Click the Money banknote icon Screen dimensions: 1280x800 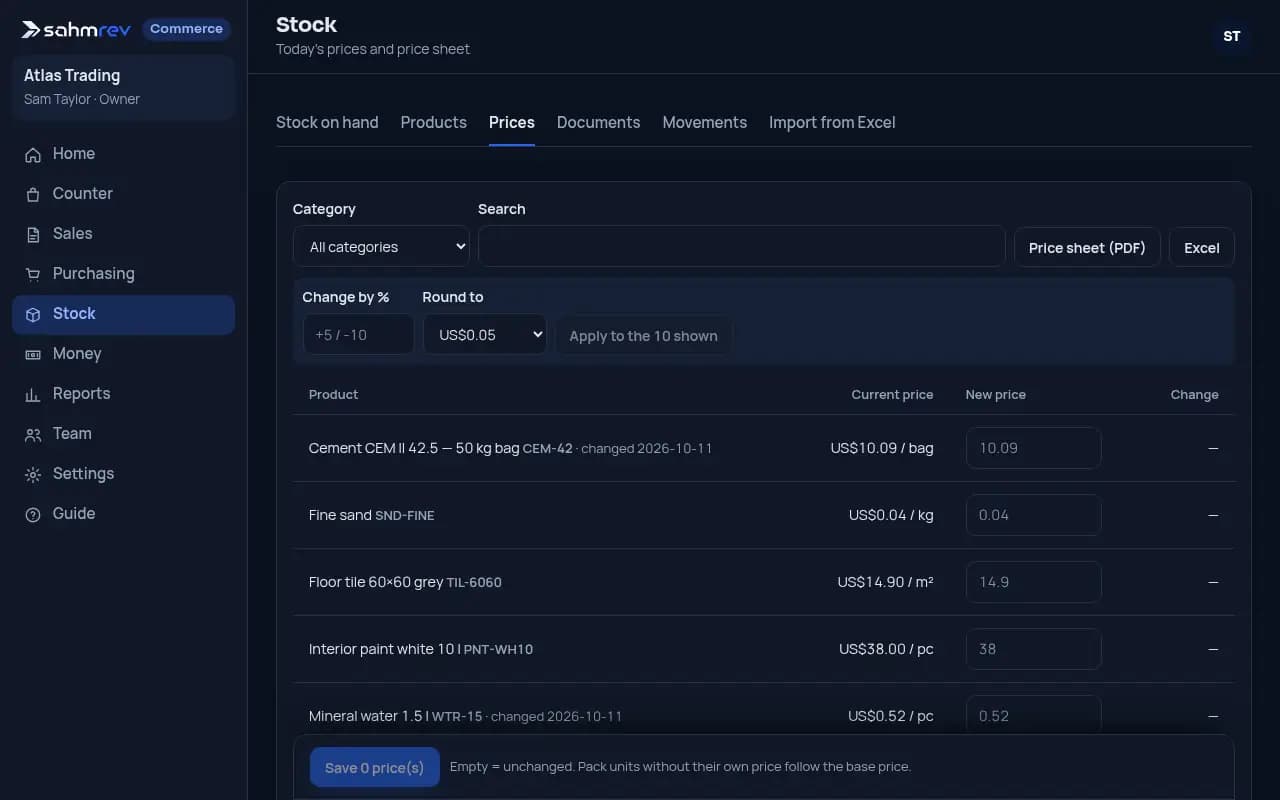(33, 354)
